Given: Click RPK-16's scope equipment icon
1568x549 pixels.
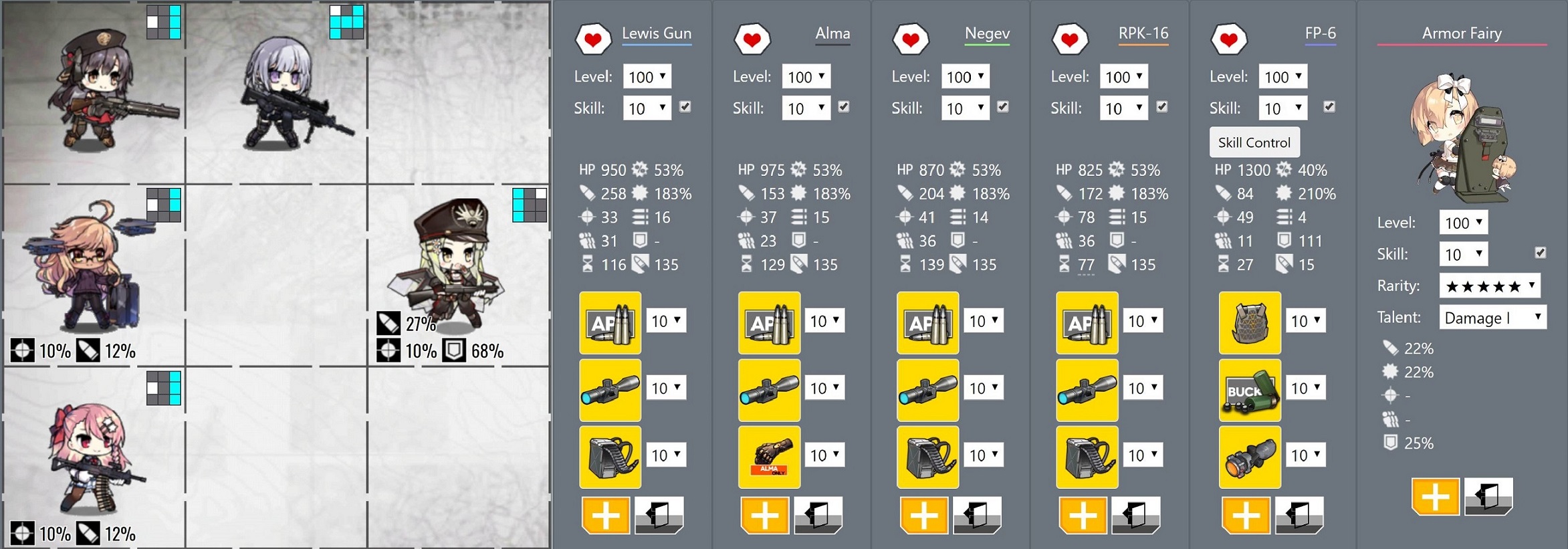Looking at the screenshot, I should tap(1087, 390).
